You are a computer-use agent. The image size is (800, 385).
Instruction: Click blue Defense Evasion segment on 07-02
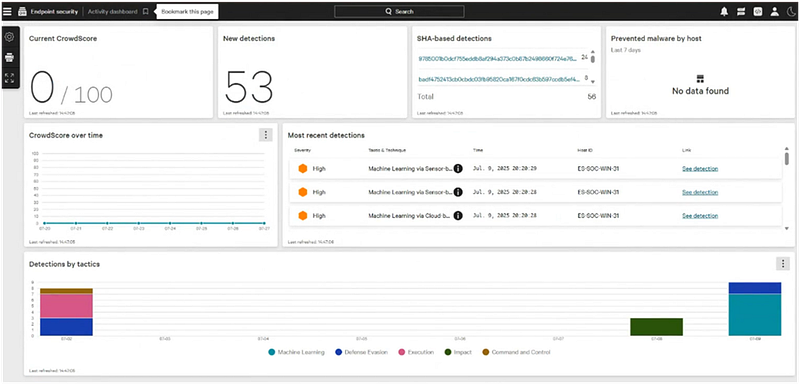click(66, 327)
